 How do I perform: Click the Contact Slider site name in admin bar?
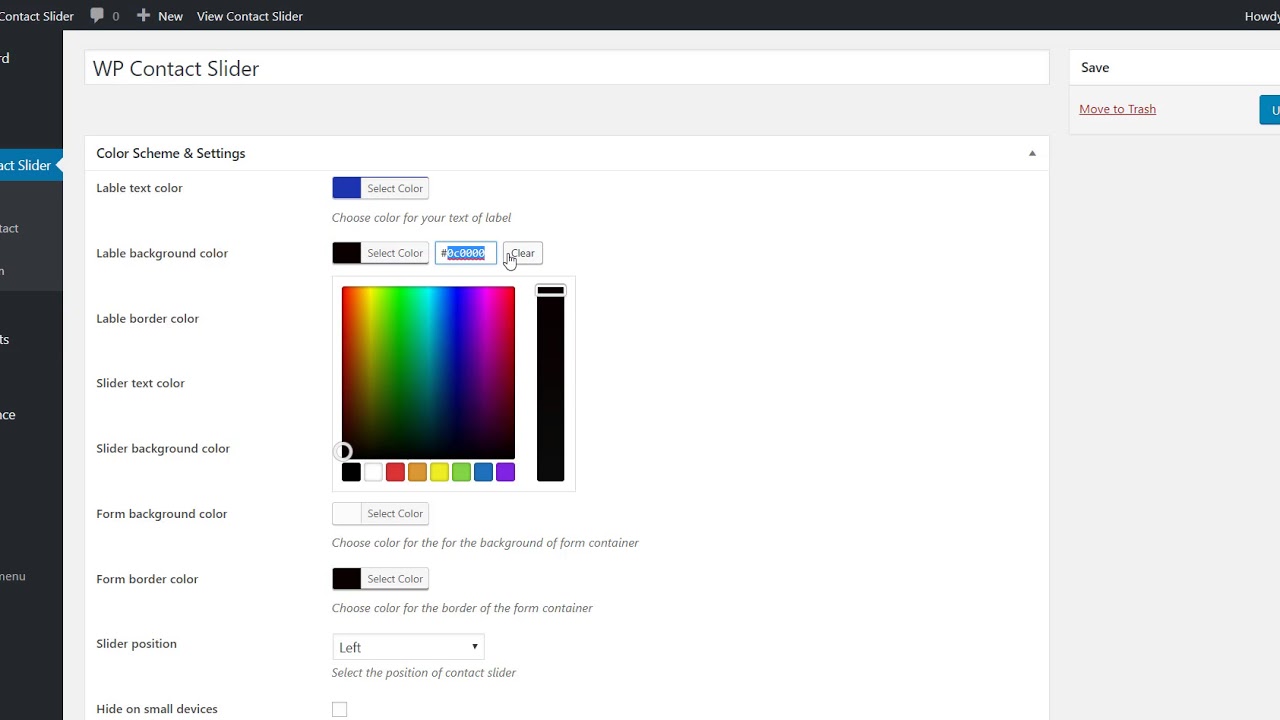(x=37, y=16)
